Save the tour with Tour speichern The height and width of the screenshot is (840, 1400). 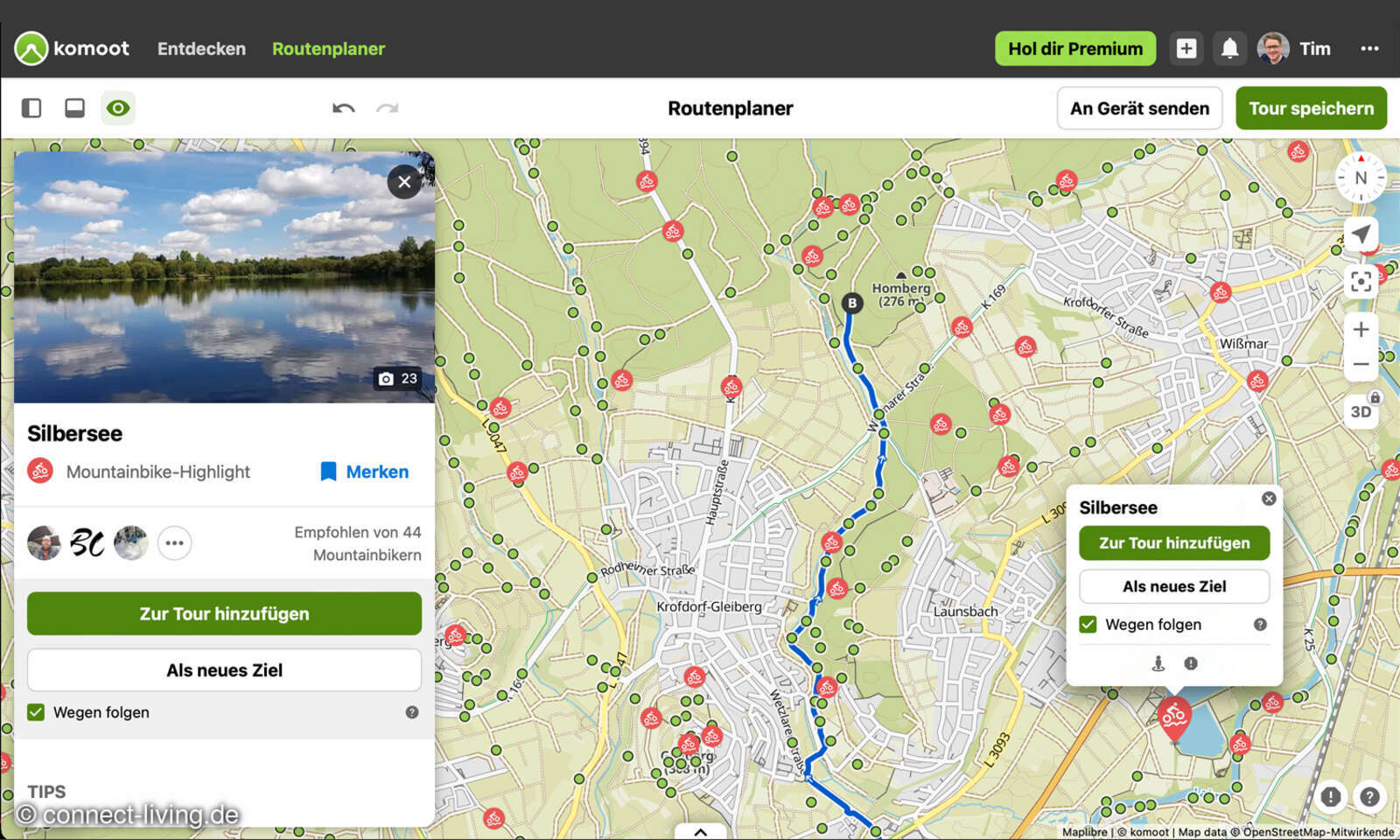[1311, 108]
